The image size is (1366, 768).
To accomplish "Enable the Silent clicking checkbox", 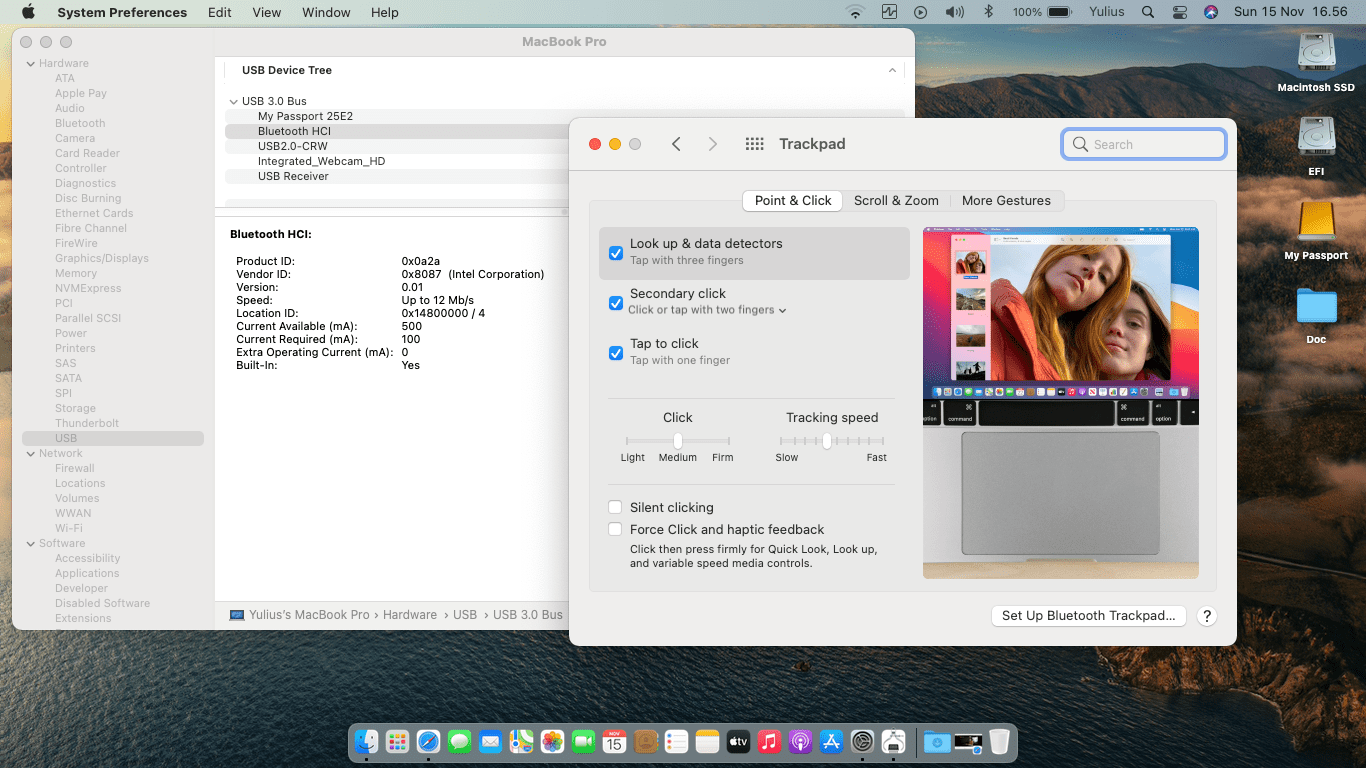I will (616, 508).
